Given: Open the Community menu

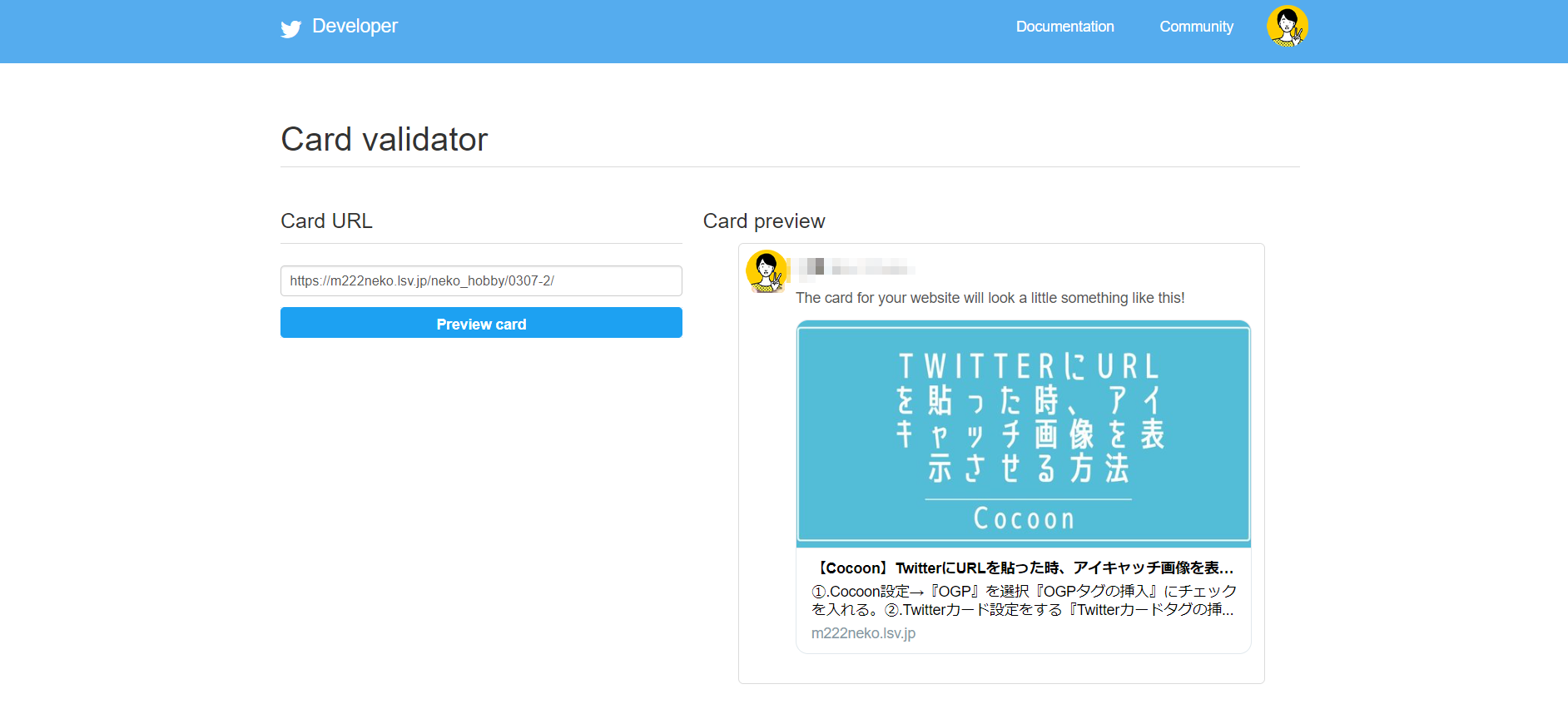Looking at the screenshot, I should 1196,27.
